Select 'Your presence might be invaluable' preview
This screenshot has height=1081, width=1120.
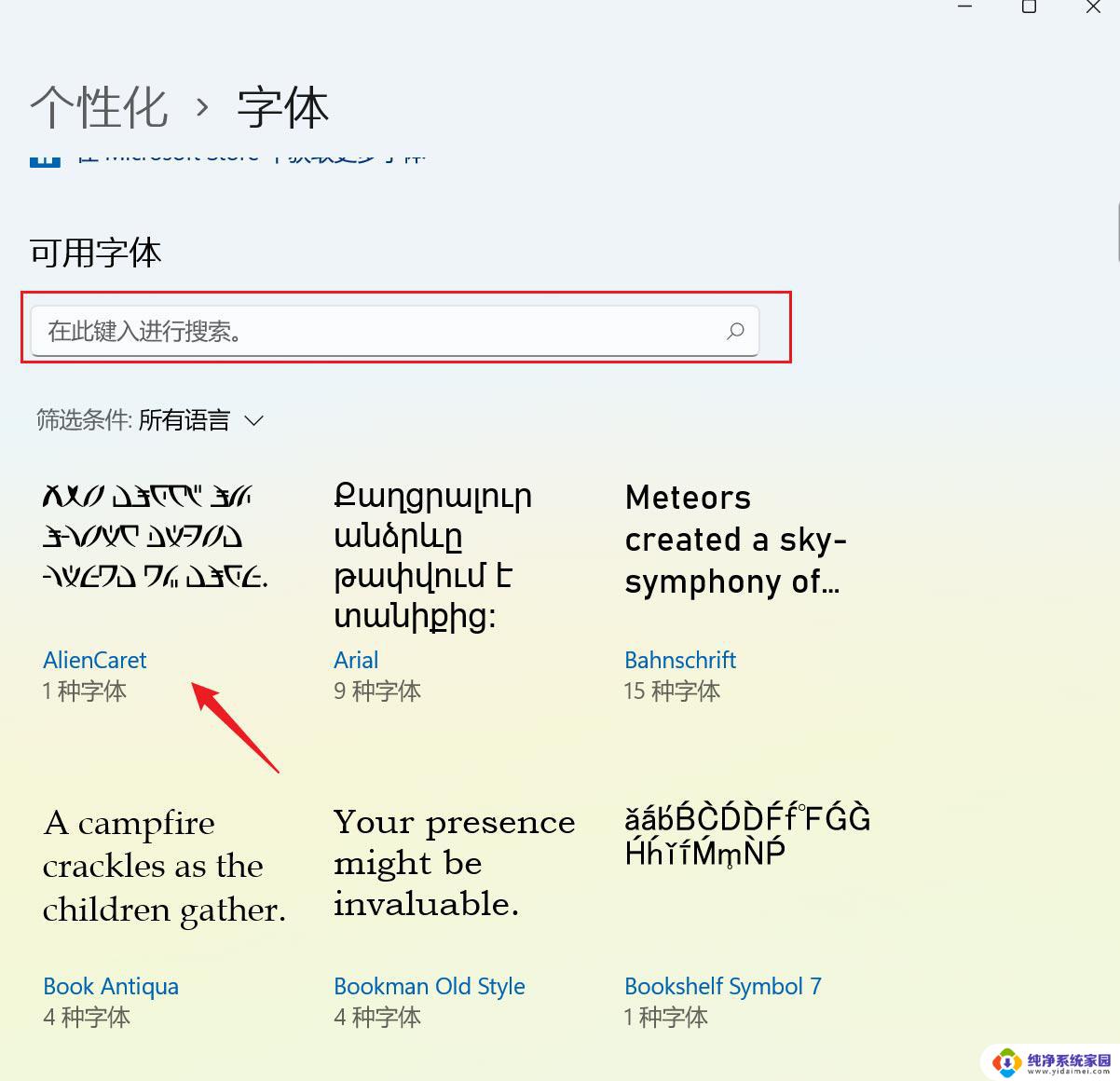pos(455,863)
